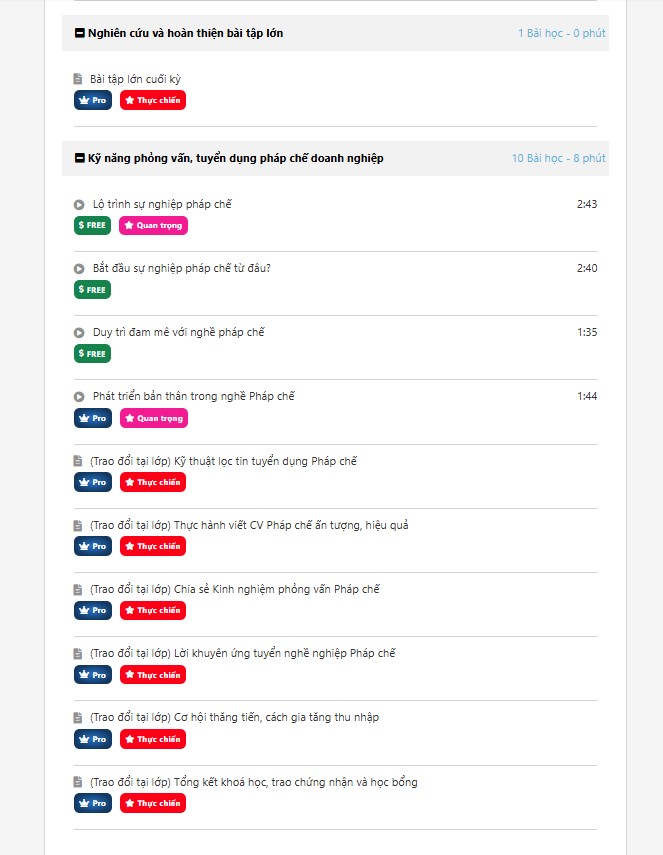Collapse the "Nghiên cứu và hoàn thiện bài tập lớn" section

pyautogui.click(x=80, y=34)
